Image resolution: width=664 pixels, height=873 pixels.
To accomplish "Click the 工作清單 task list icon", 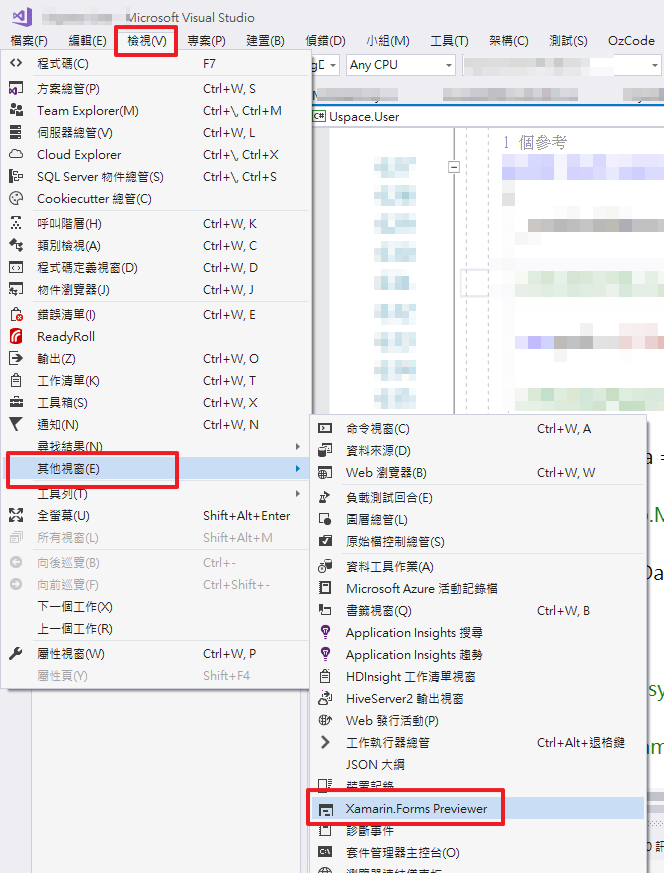I will 16,381.
